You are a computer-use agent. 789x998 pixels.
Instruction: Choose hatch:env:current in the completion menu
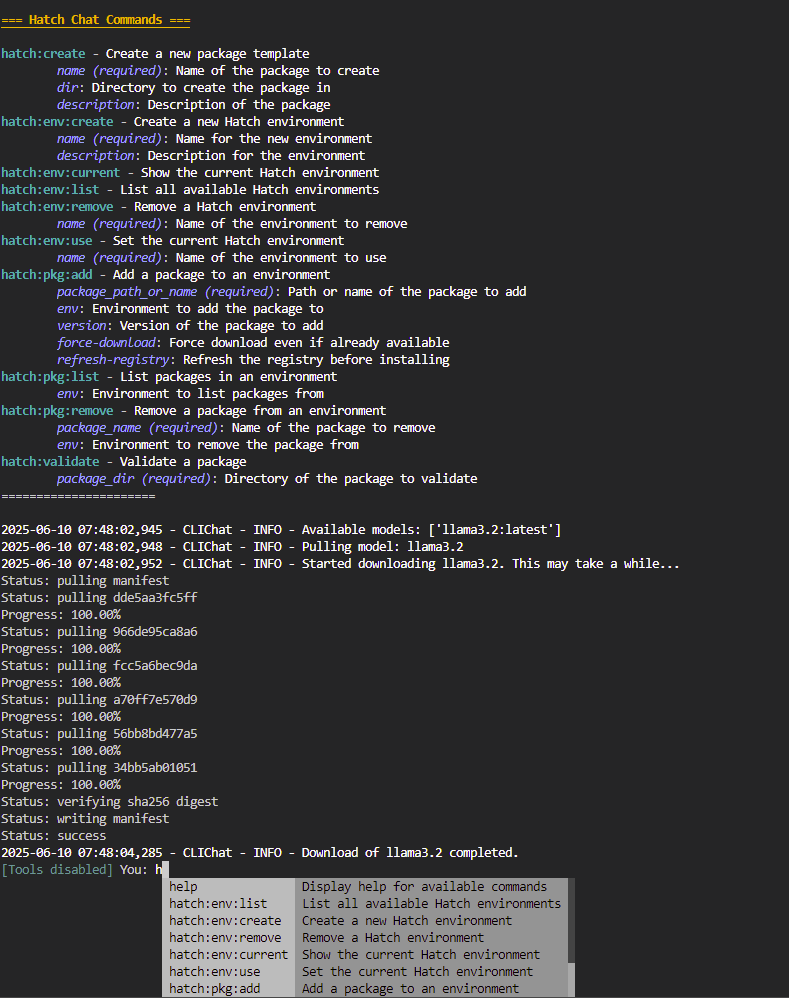(x=229, y=955)
